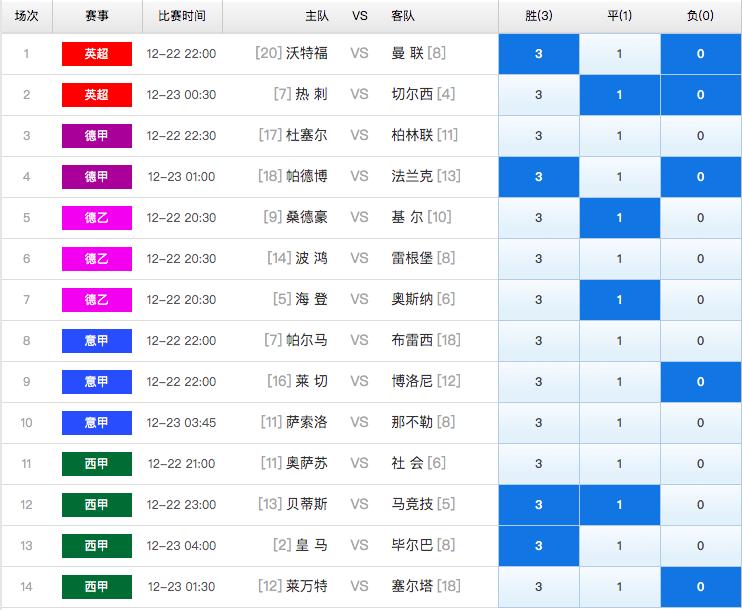Click 西甲 league tag for match 14
742x610 pixels.
tap(97, 587)
